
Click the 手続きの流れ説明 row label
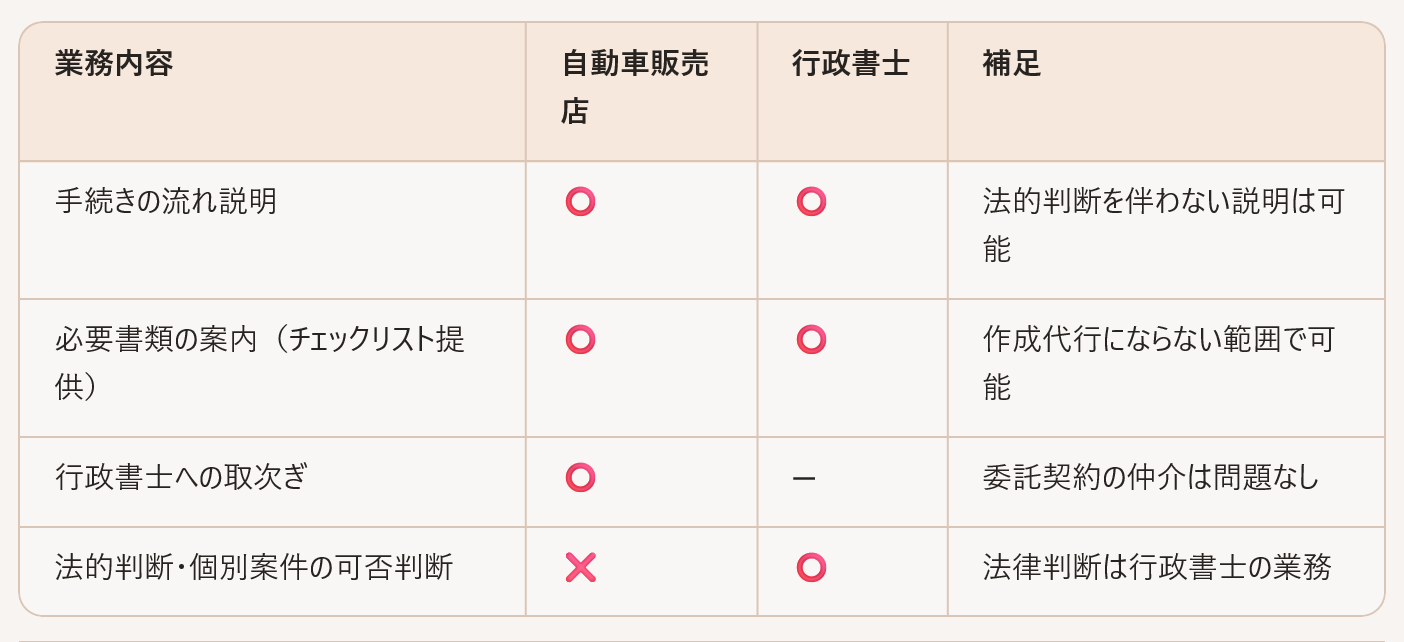pyautogui.click(x=166, y=202)
